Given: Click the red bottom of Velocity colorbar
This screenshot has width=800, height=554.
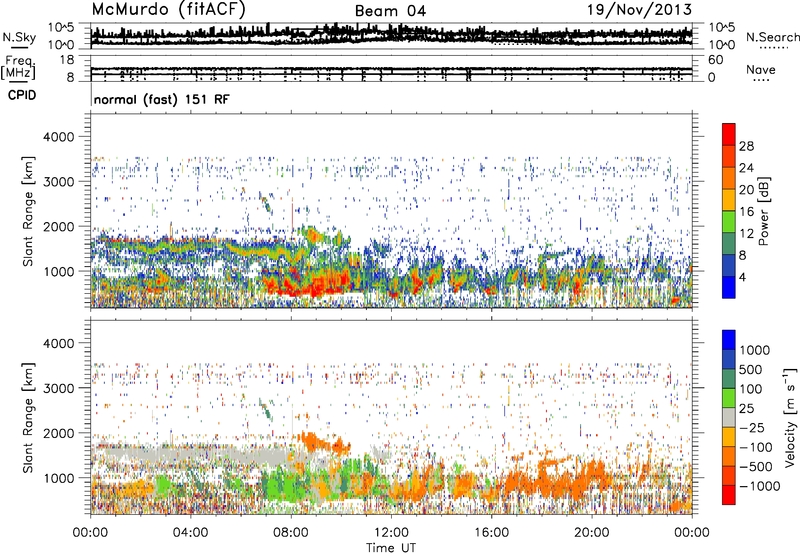Looking at the screenshot, I should [729, 495].
